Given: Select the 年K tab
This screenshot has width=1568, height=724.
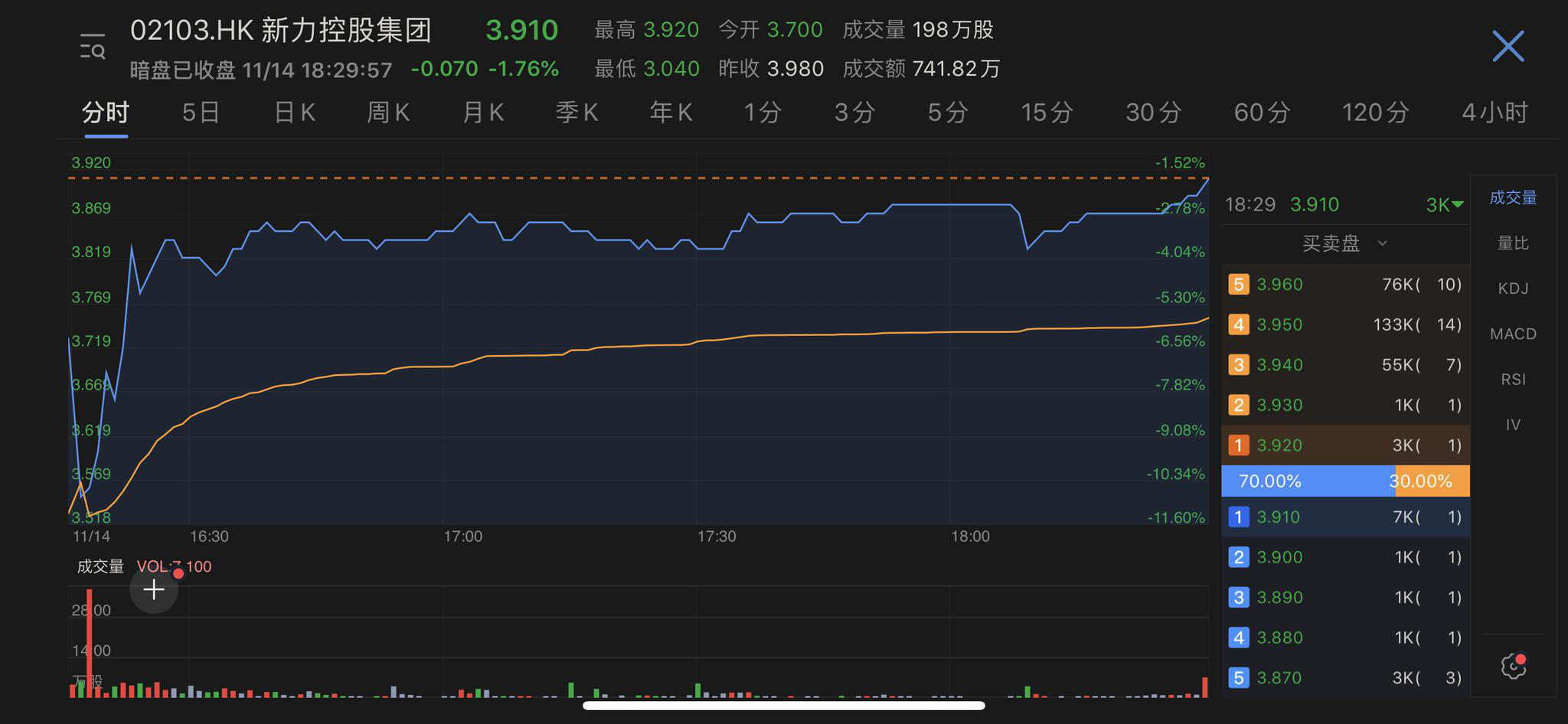Looking at the screenshot, I should tap(671, 113).
